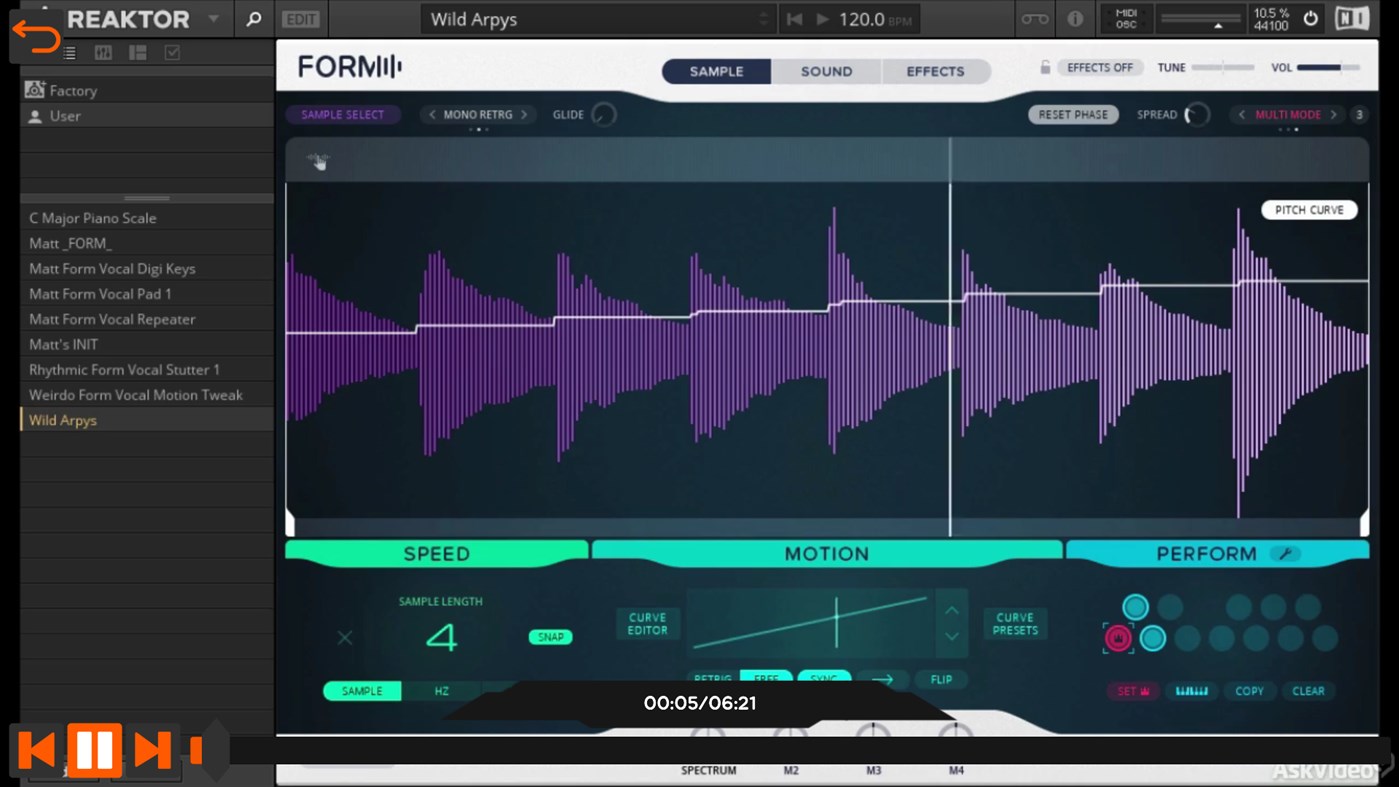This screenshot has height=787, width=1399.
Task: Click the orange back arrow icon
Action: pyautogui.click(x=37, y=37)
